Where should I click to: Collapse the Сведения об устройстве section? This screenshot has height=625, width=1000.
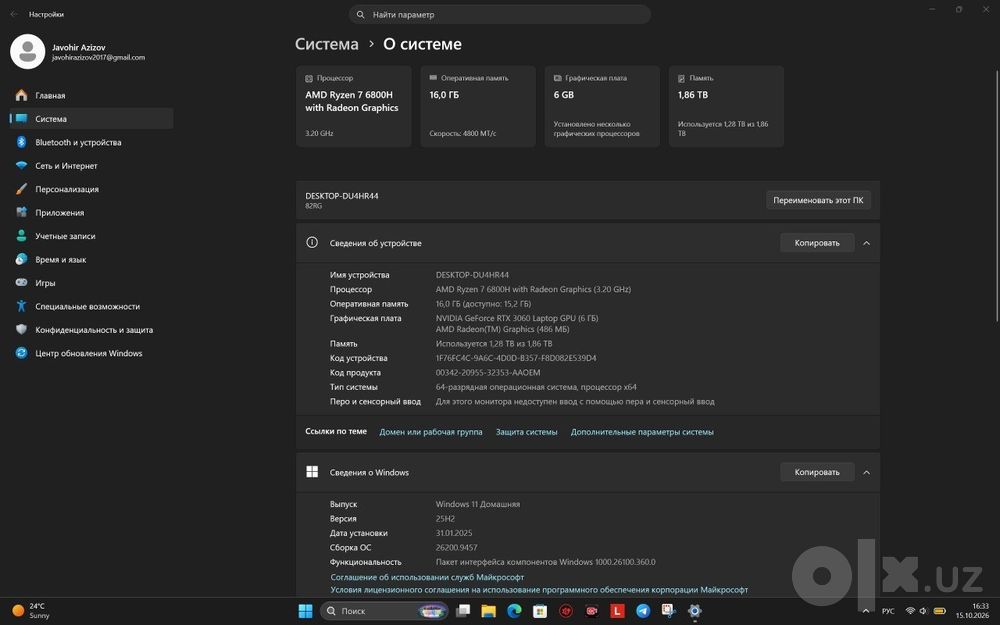pos(866,243)
